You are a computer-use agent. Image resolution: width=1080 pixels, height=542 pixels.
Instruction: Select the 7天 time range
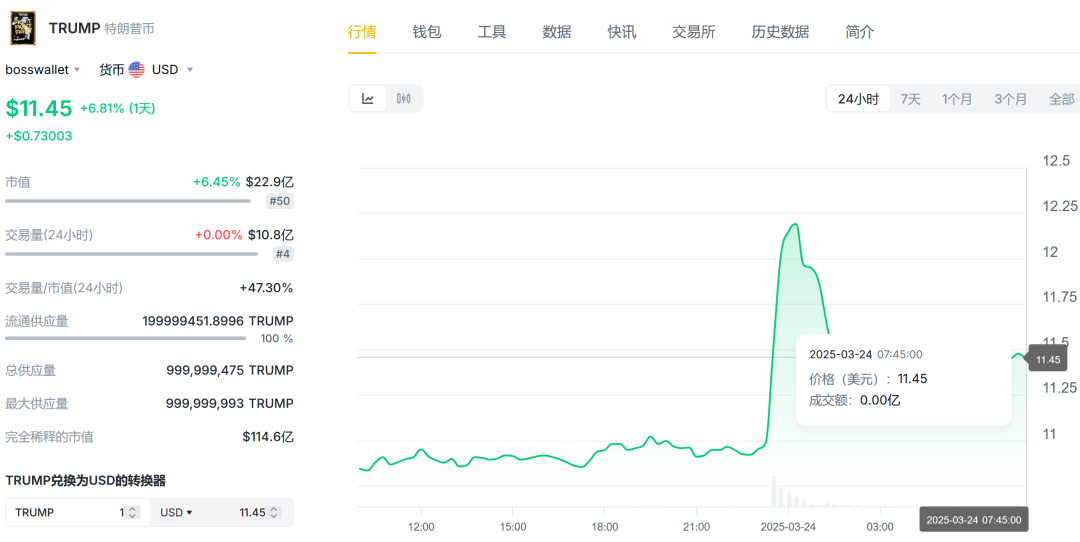tap(911, 99)
